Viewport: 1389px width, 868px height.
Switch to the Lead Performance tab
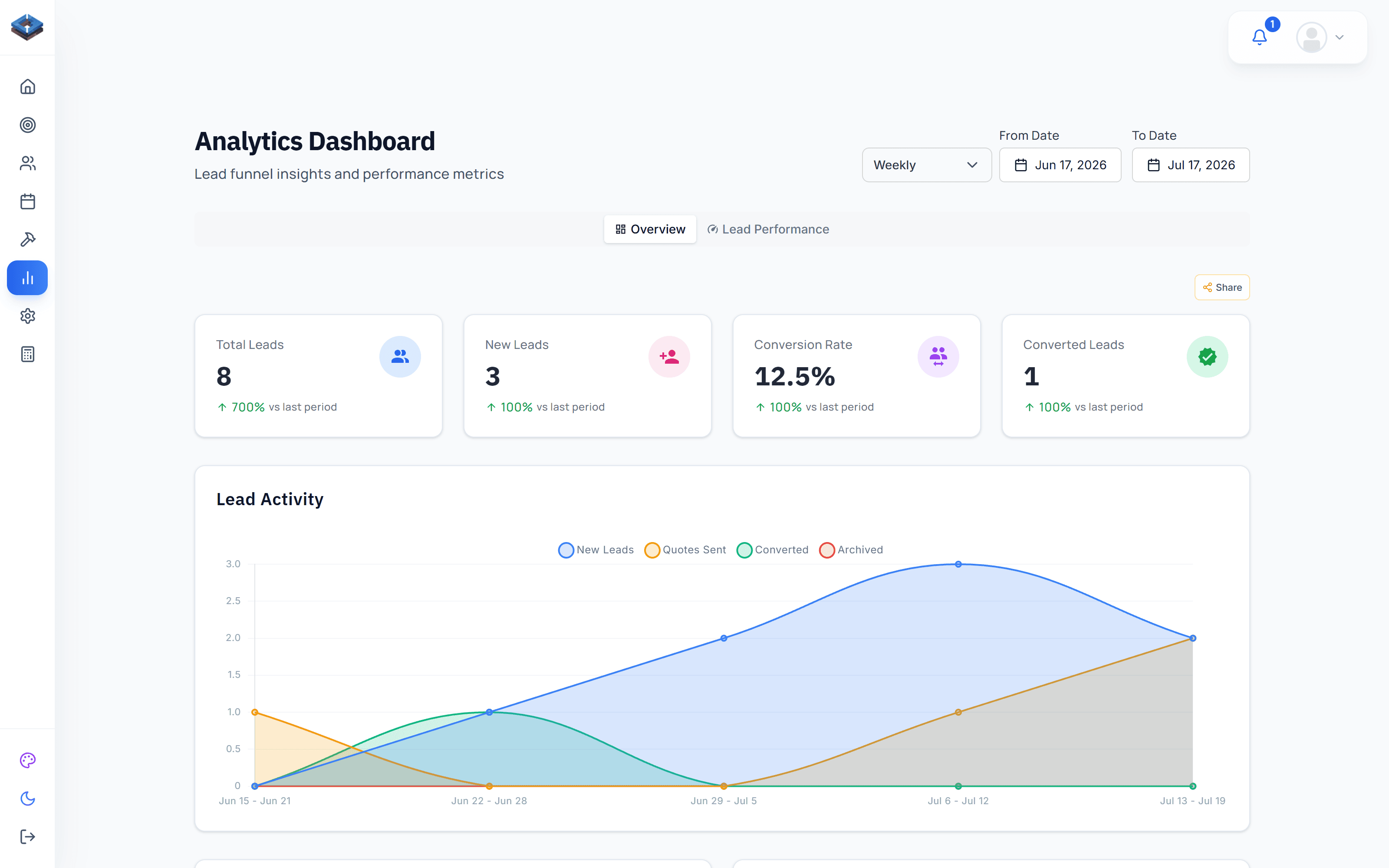[x=768, y=229]
